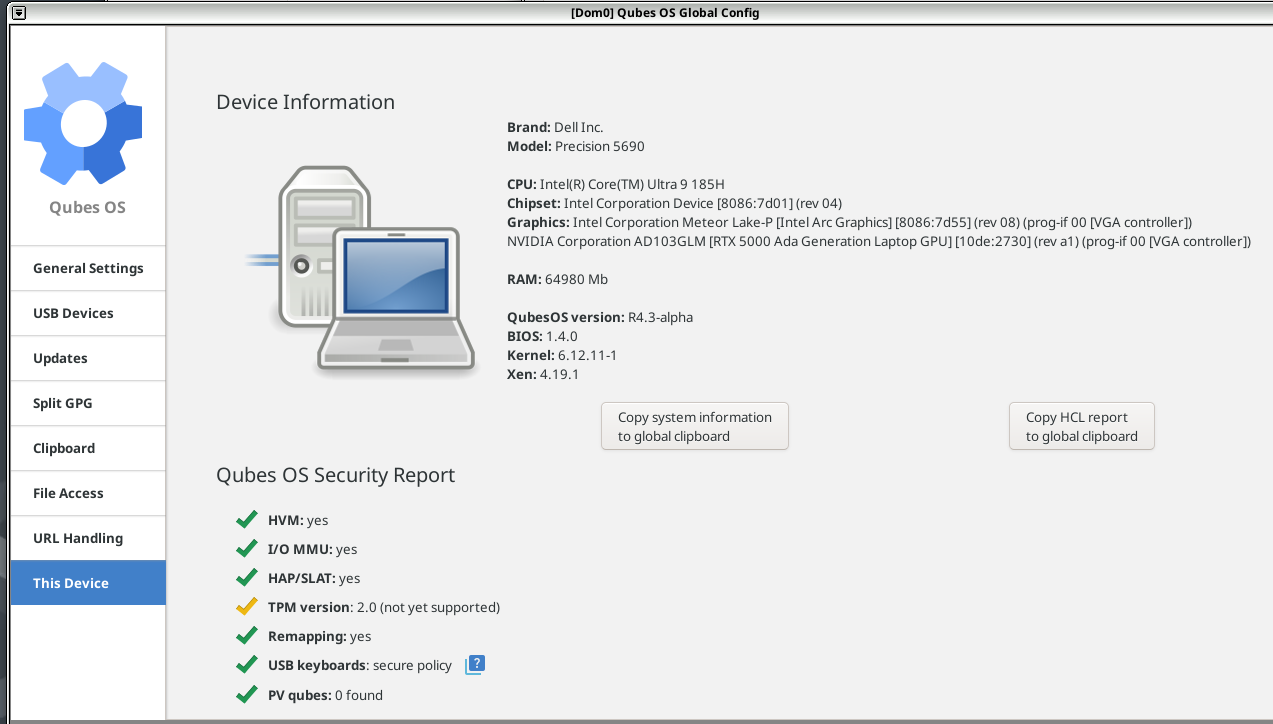The width and height of the screenshot is (1273, 724).
Task: Click the blue help icon next to USB keyboards
Action: tap(475, 665)
